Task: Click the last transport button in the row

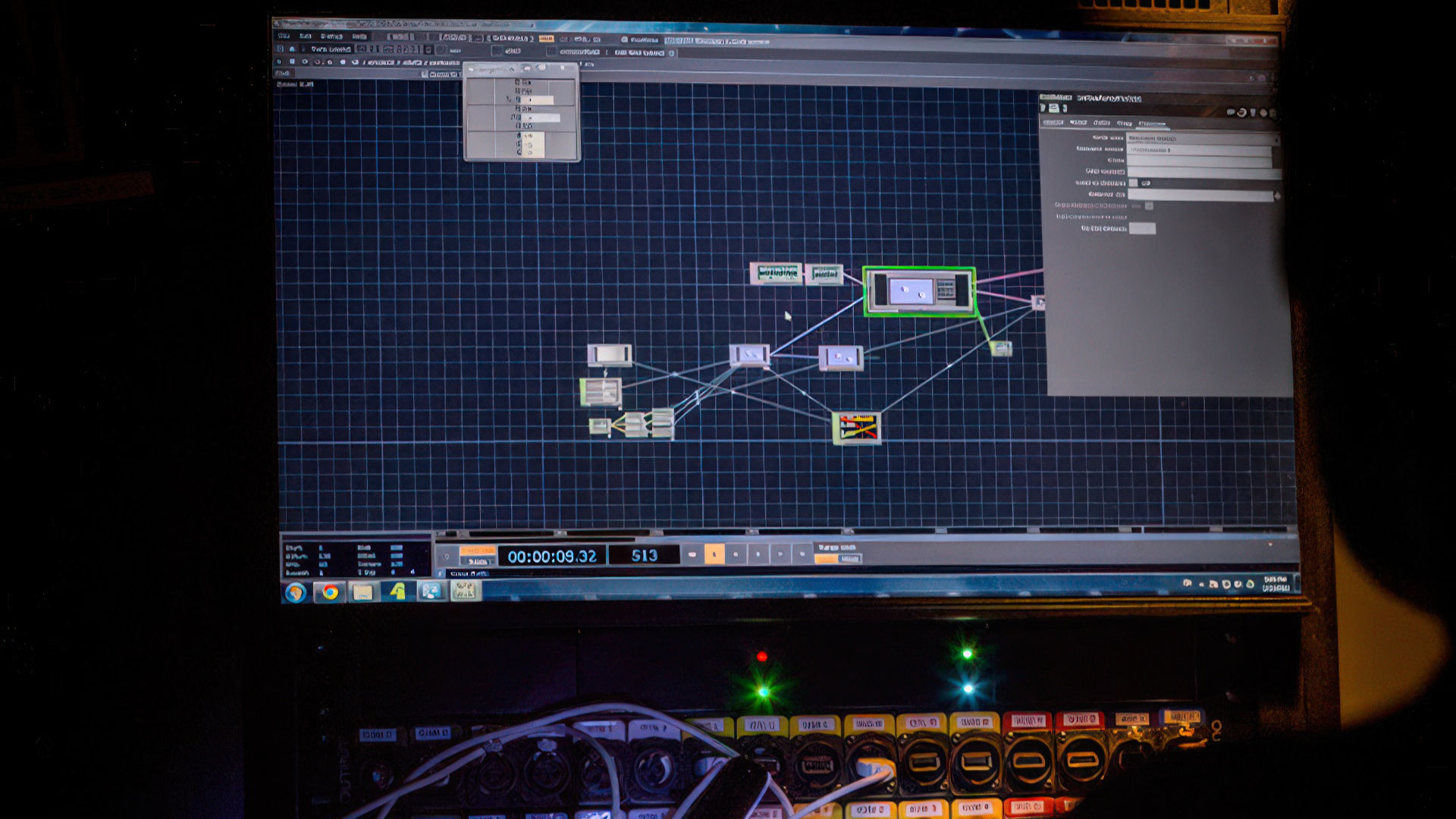Action: (802, 554)
